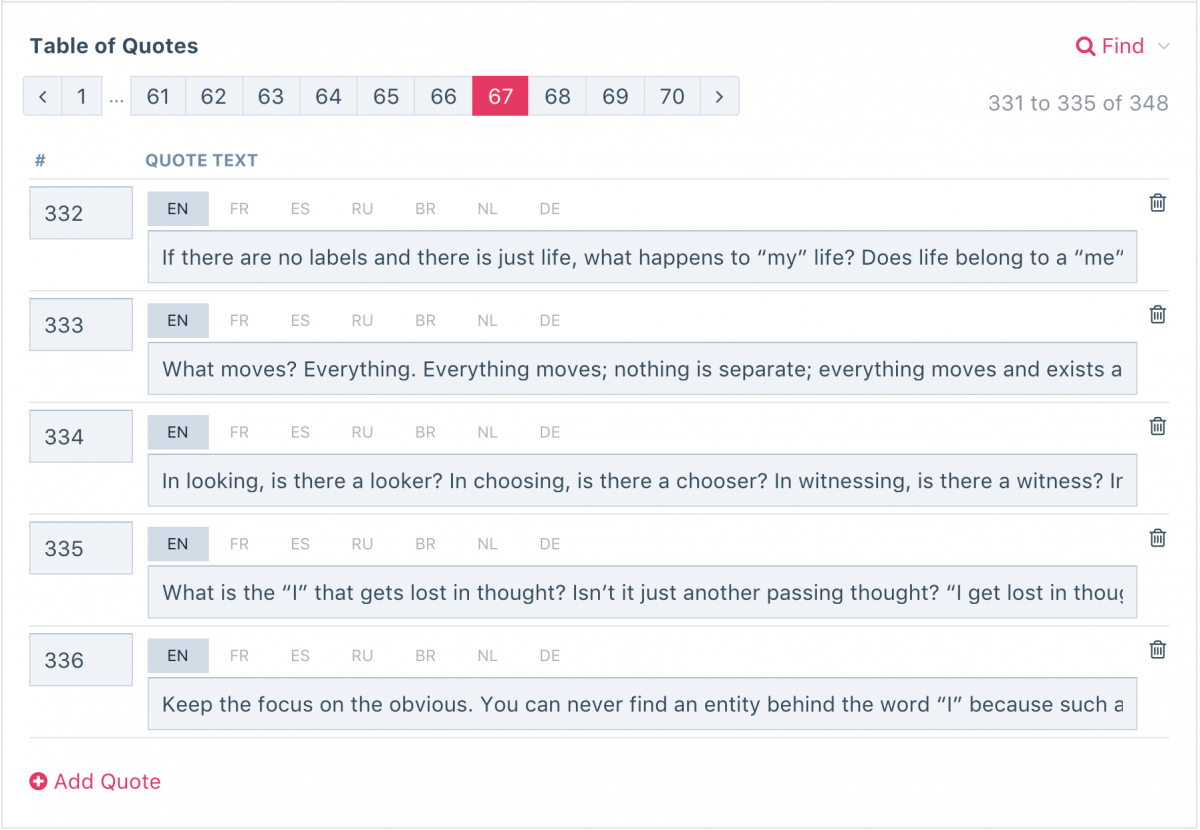
Task: Switch quote 332 to DE
Action: pyautogui.click(x=549, y=209)
